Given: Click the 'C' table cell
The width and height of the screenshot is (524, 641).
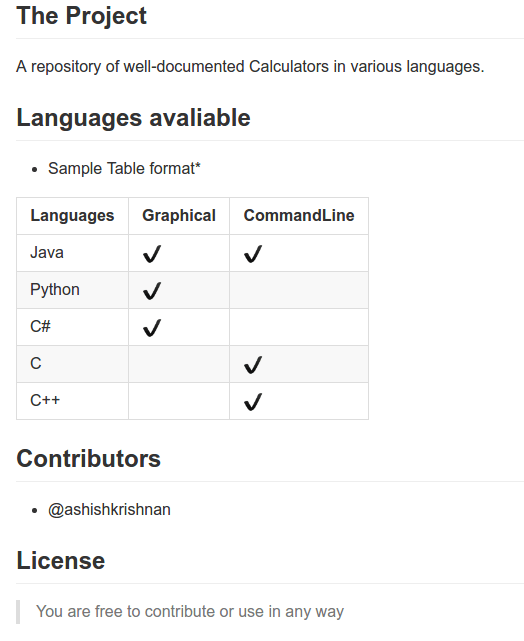Looking at the screenshot, I should point(72,364).
